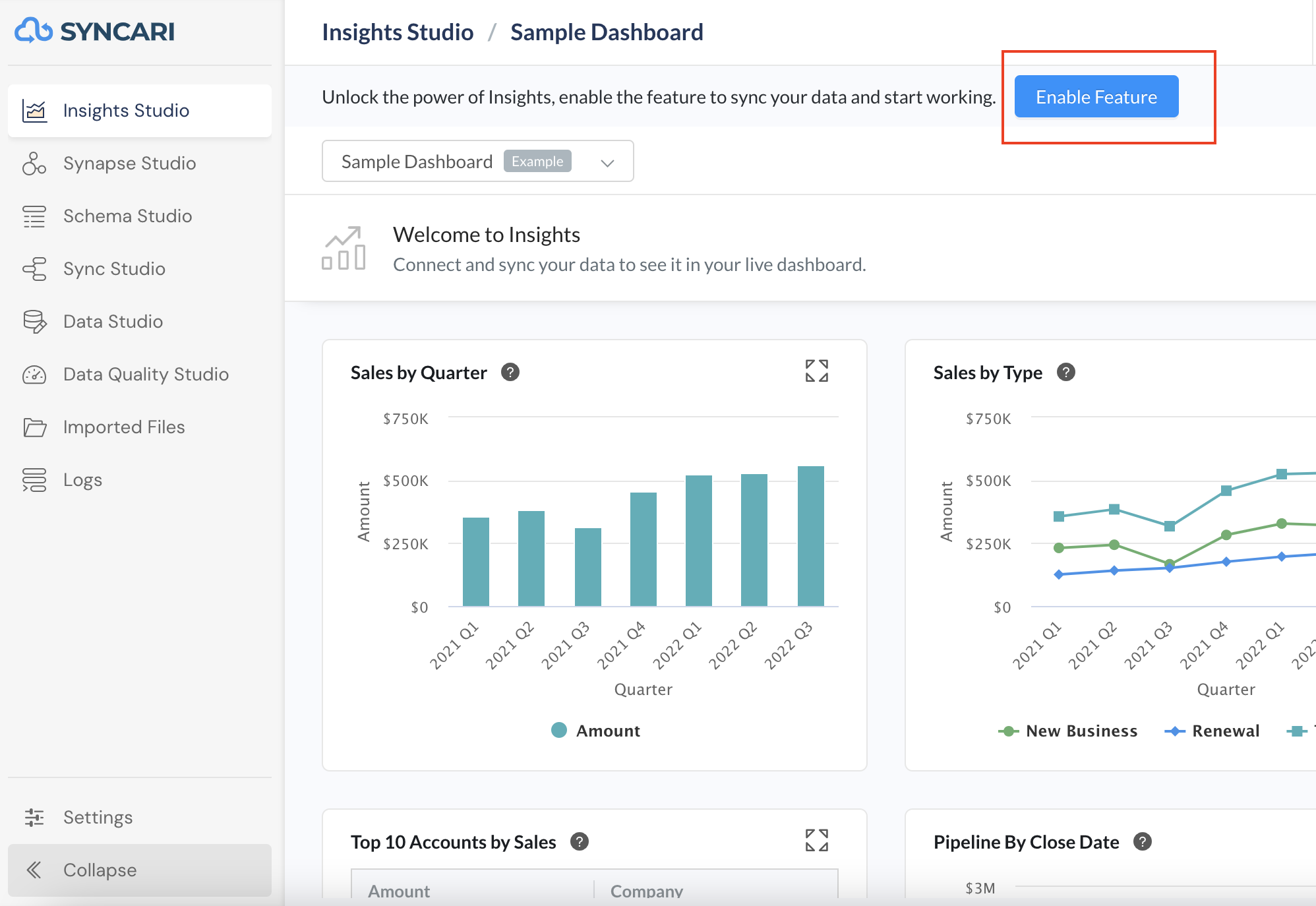This screenshot has width=1316, height=906.
Task: Click the Amount column header in table
Action: (x=399, y=891)
